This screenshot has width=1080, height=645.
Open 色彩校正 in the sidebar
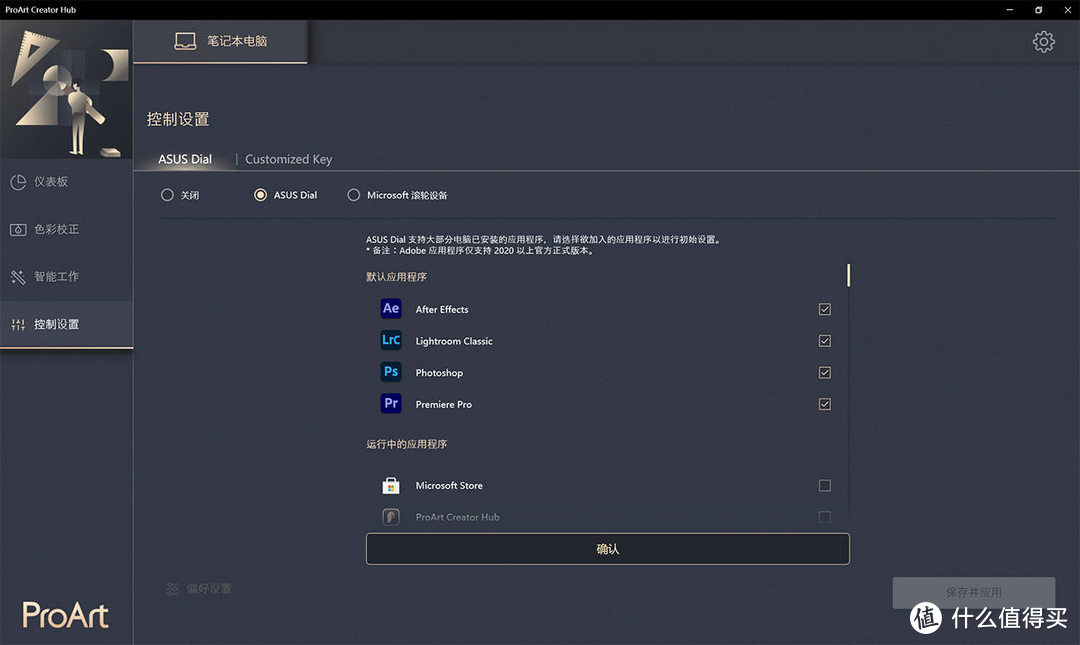click(66, 229)
